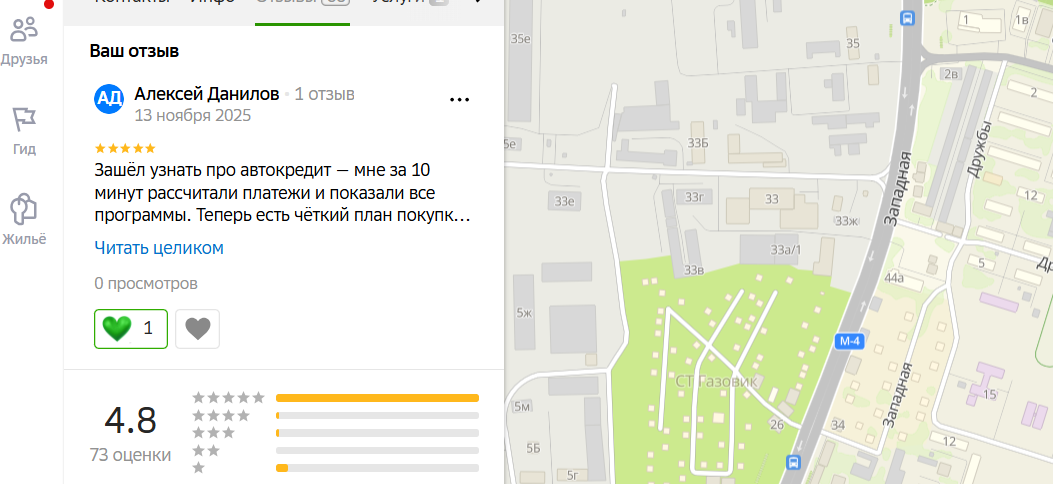This screenshot has width=1053, height=484.
Task: Like the review with green heart
Action: click(131, 329)
